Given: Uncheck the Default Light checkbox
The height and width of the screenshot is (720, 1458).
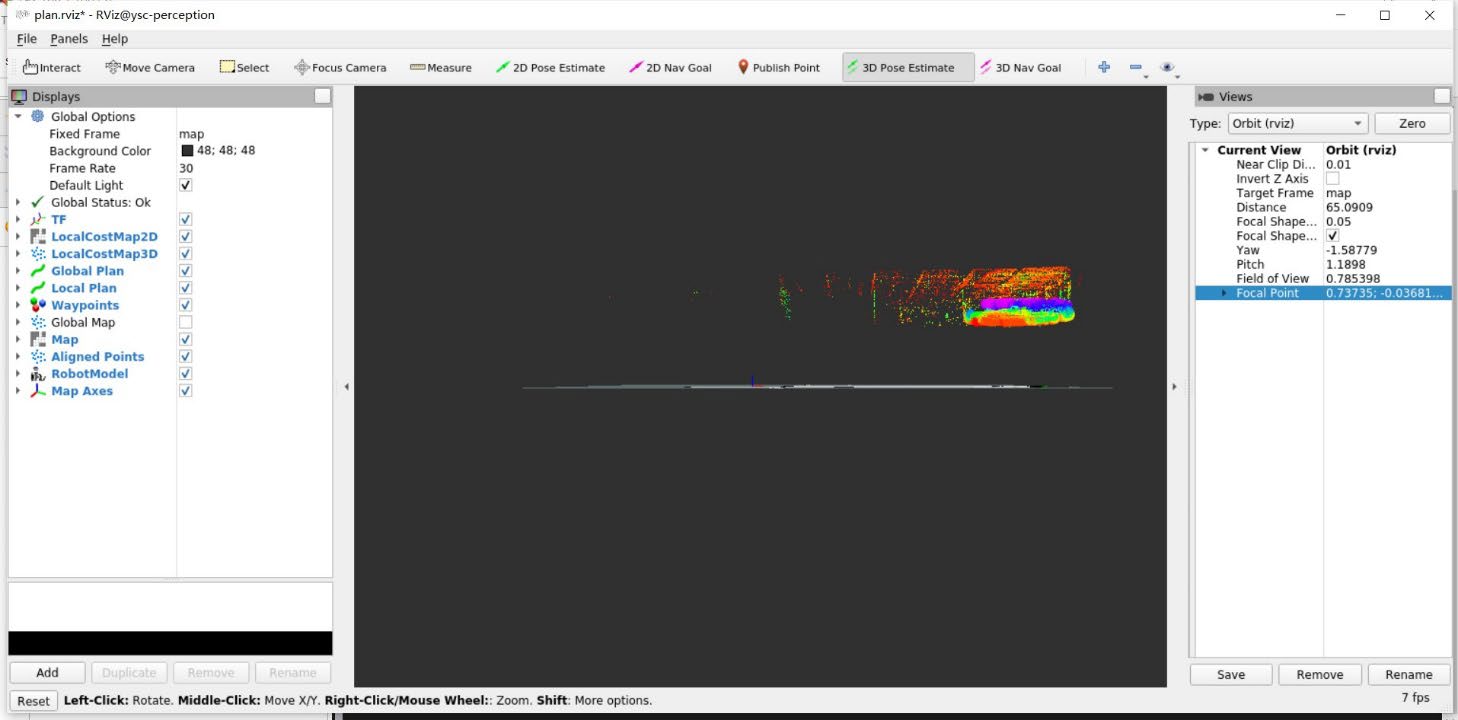Looking at the screenshot, I should (186, 185).
